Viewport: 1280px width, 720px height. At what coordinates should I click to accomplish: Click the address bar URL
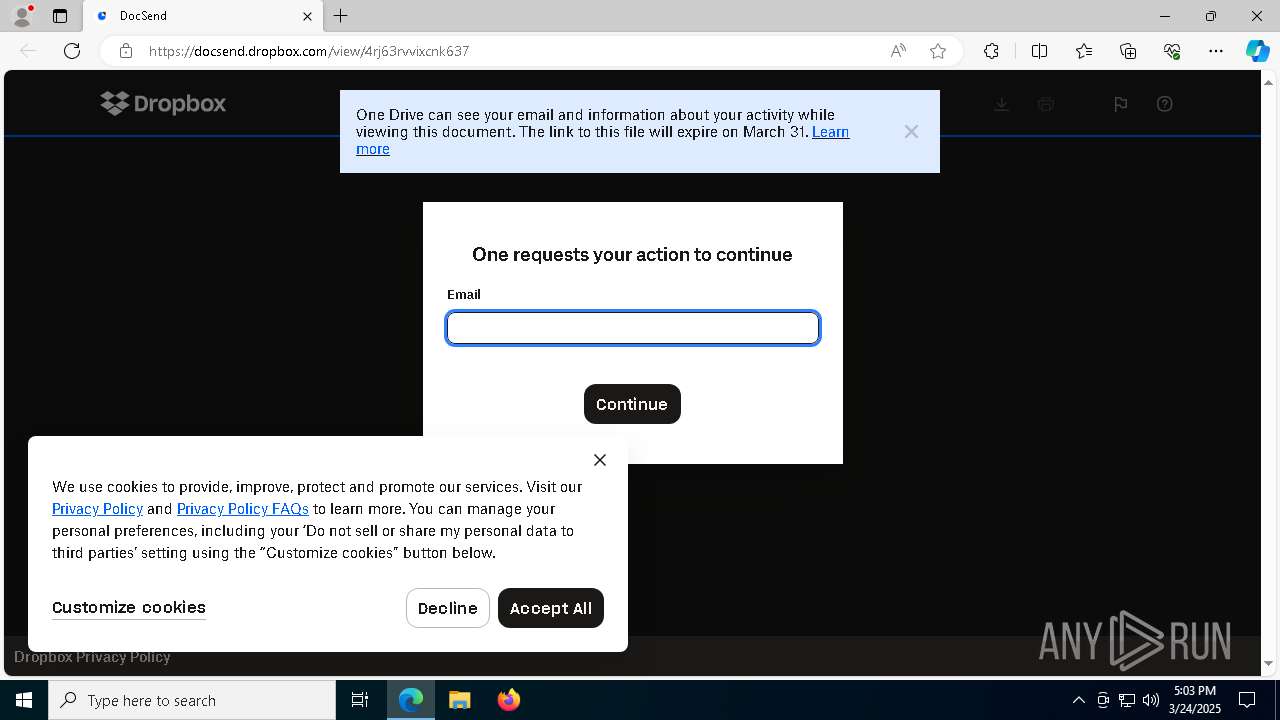[309, 51]
